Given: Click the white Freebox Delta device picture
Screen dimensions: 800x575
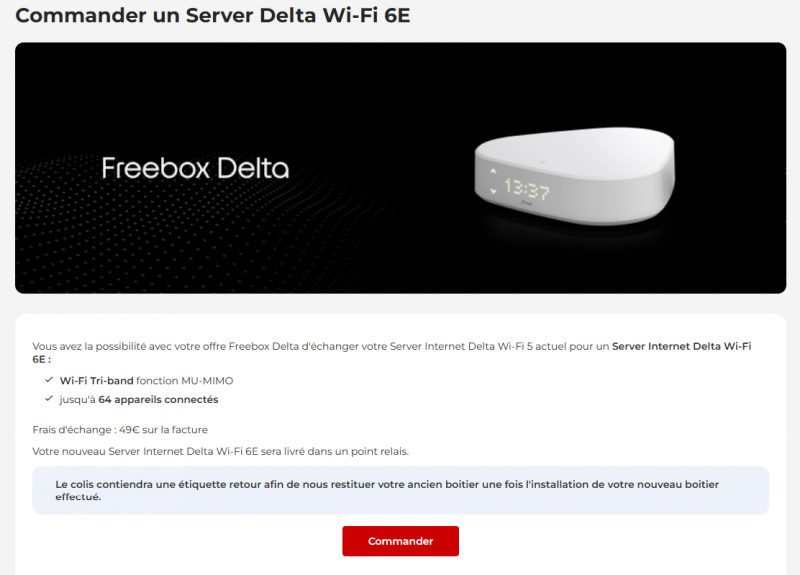Looking at the screenshot, I should tap(575, 176).
